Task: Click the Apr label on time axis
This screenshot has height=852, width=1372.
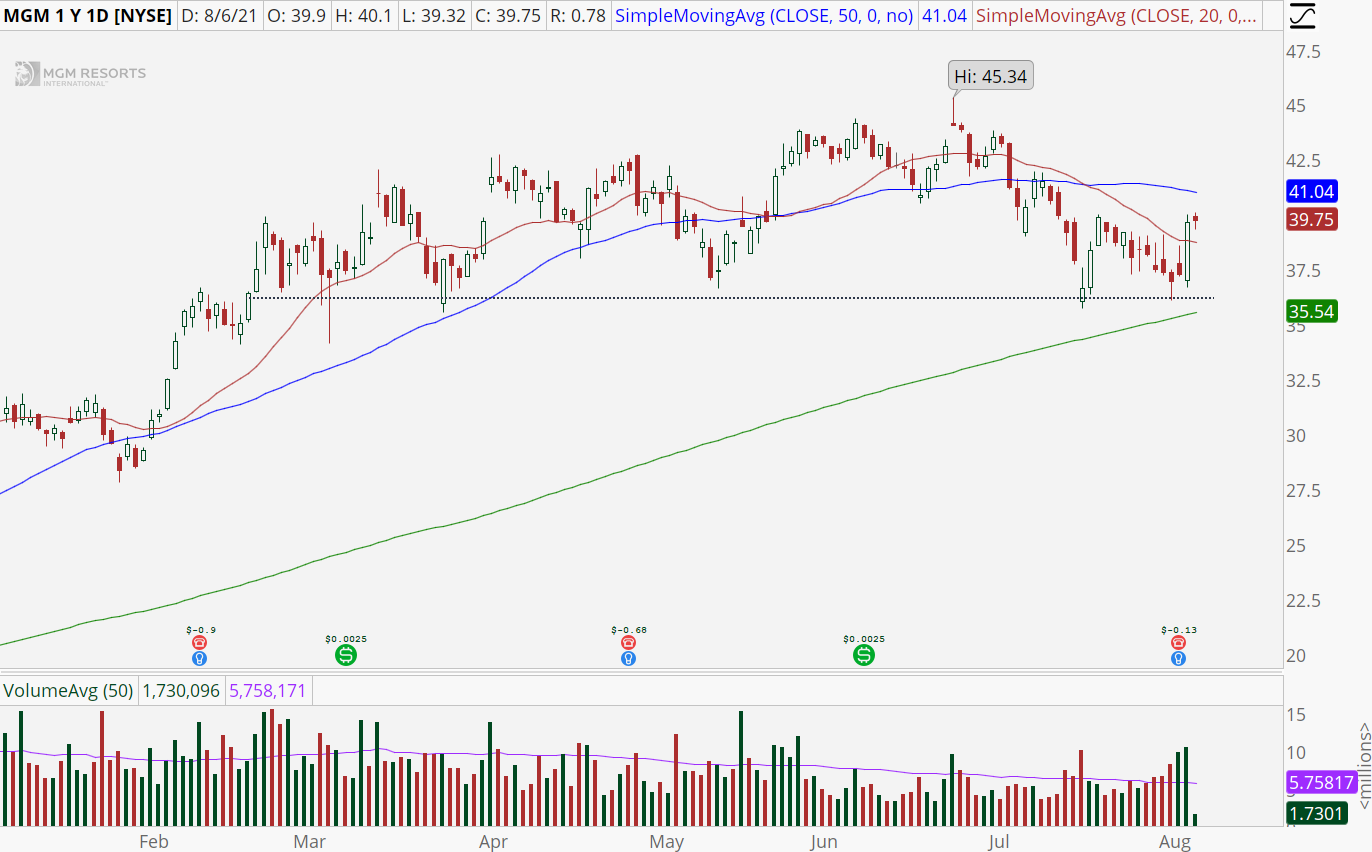Action: 491,842
